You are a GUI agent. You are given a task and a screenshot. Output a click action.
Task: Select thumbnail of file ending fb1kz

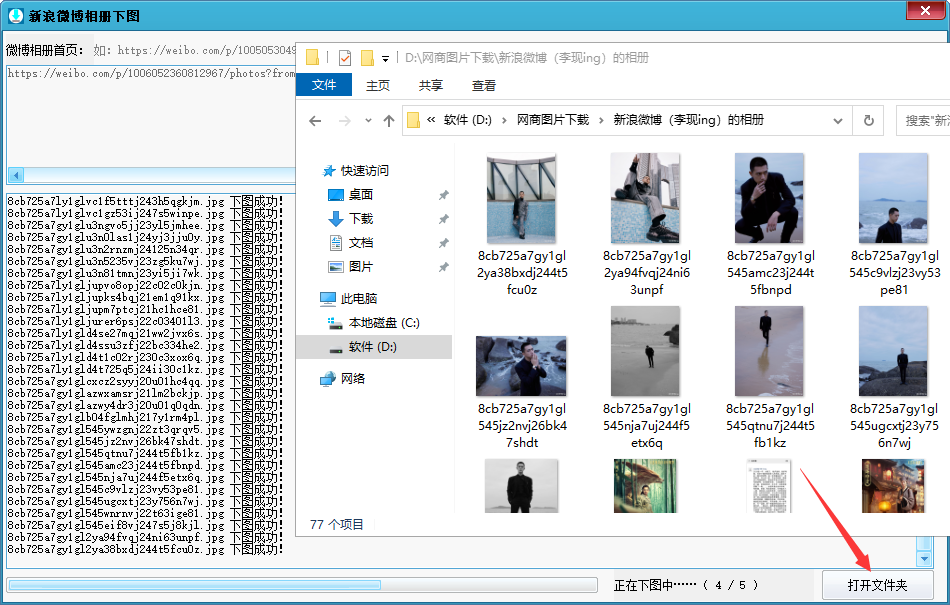point(769,351)
